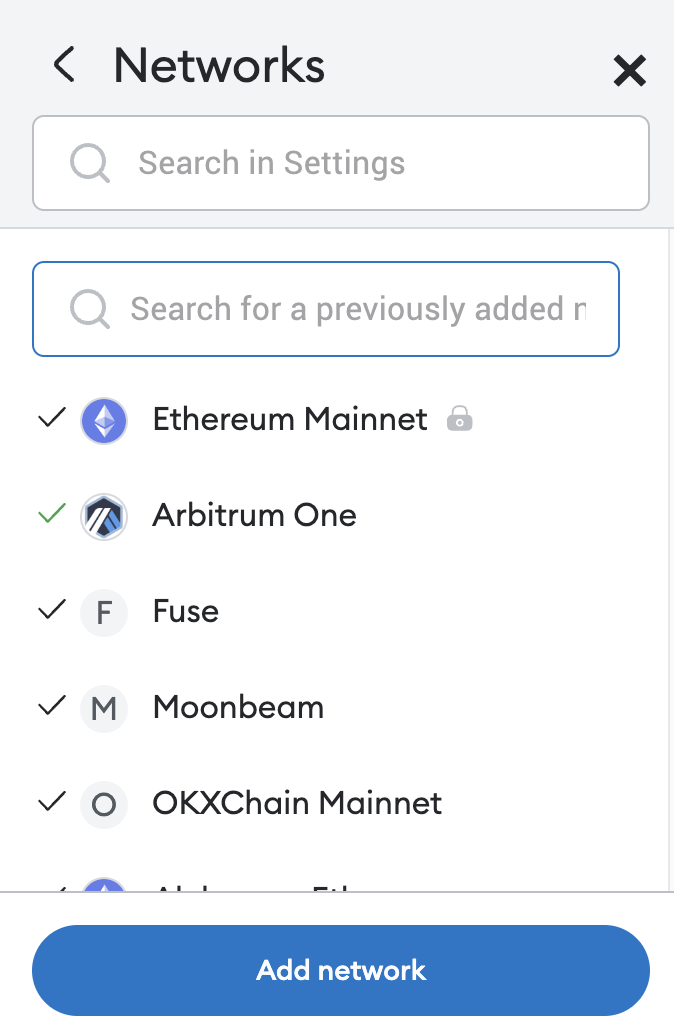Click the Fuse letter avatar icon
This screenshot has height=1036, width=674.
click(104, 612)
